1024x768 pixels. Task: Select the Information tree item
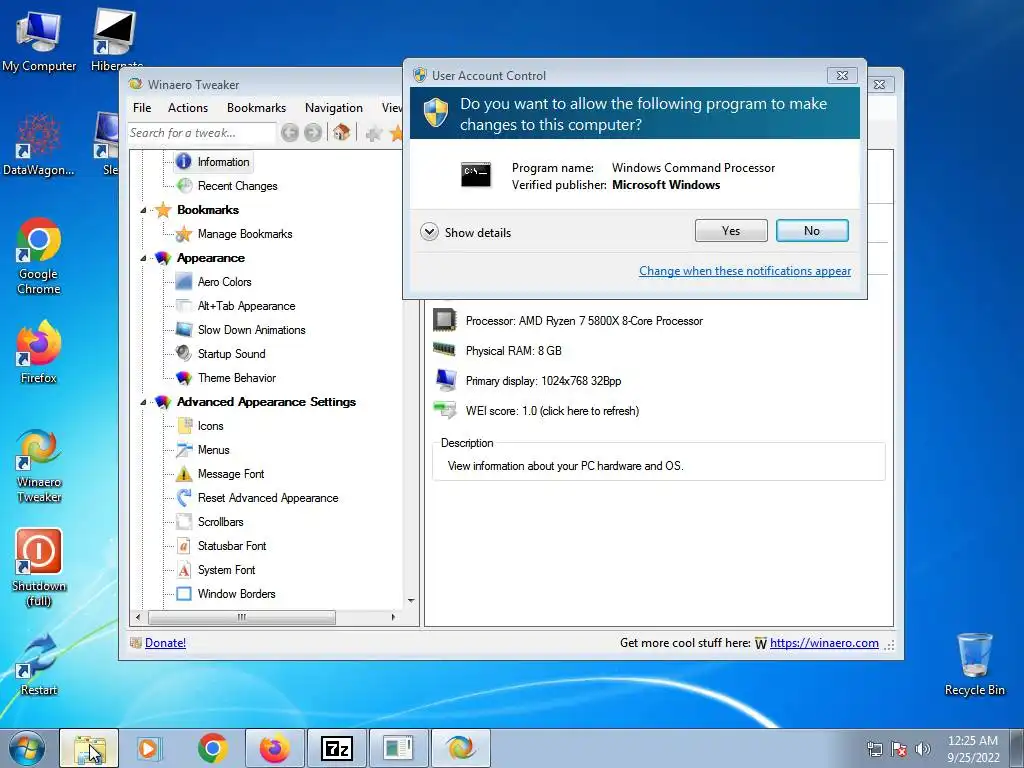tap(214, 162)
